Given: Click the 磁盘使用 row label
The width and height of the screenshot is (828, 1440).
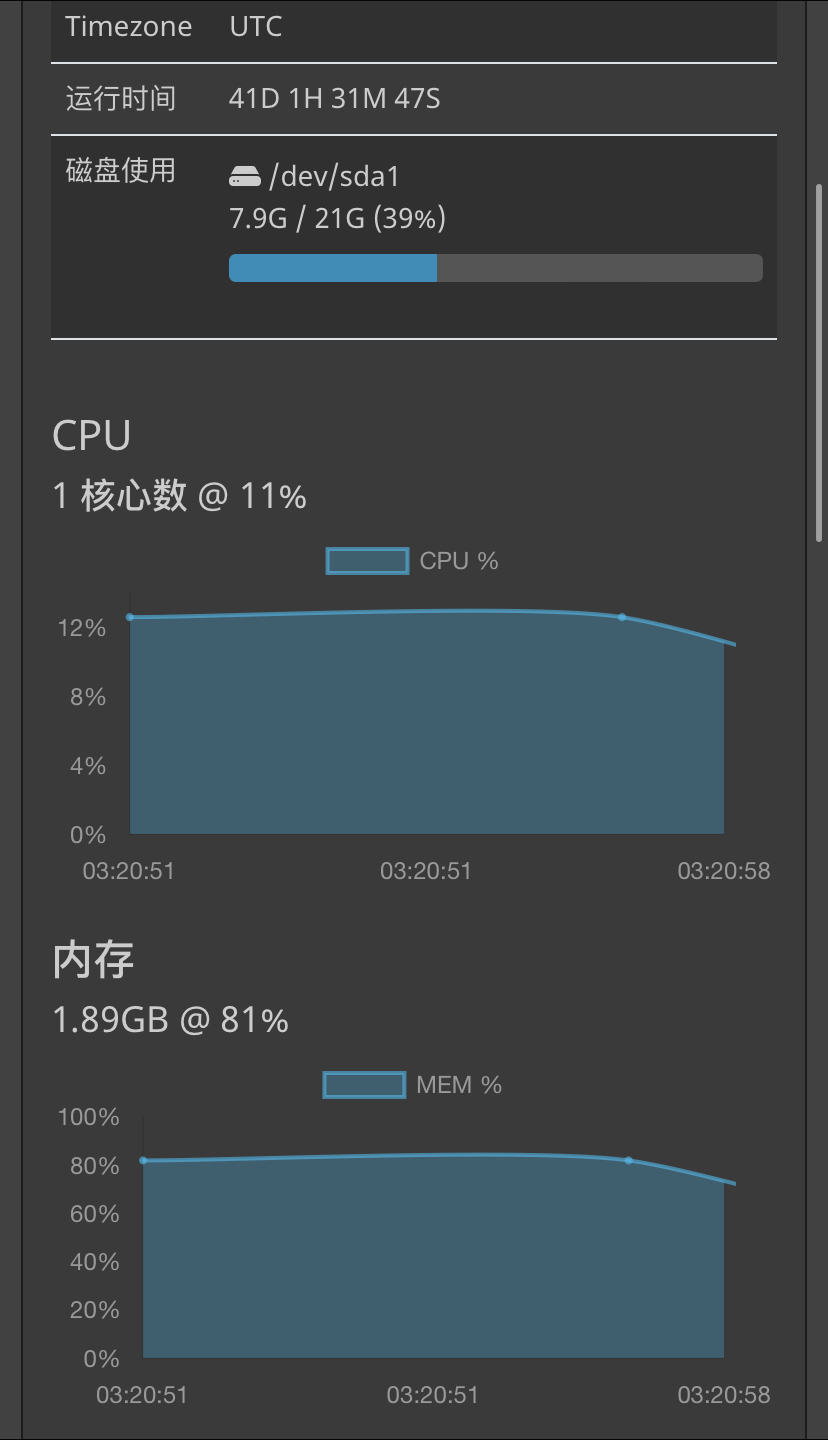Looking at the screenshot, I should [x=121, y=171].
